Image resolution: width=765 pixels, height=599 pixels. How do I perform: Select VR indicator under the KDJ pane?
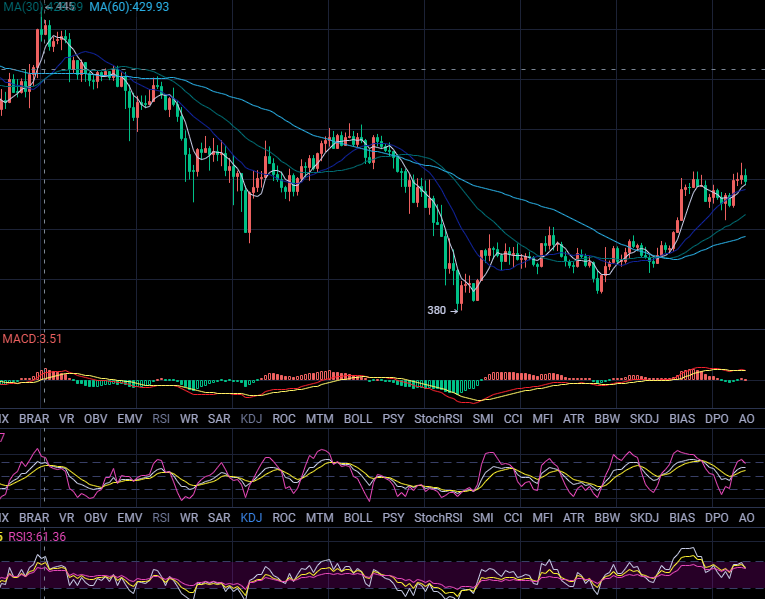click(x=66, y=518)
